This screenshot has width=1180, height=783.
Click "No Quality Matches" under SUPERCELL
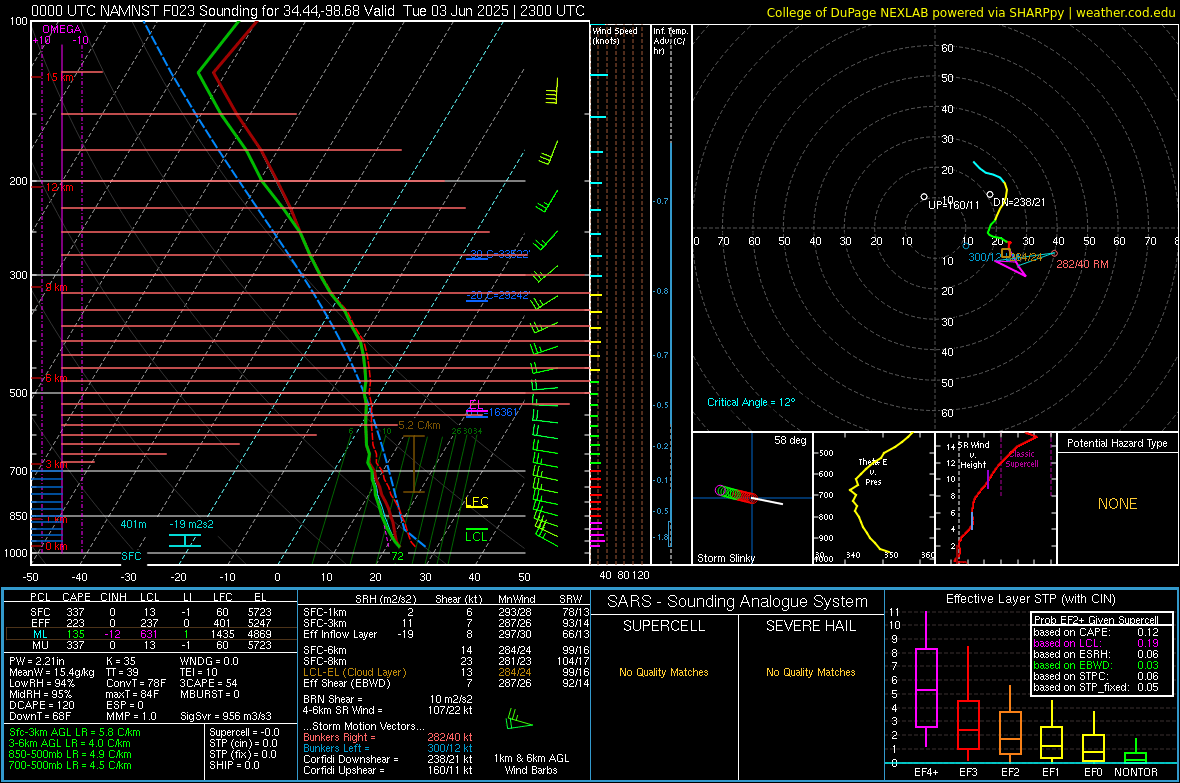tap(664, 672)
